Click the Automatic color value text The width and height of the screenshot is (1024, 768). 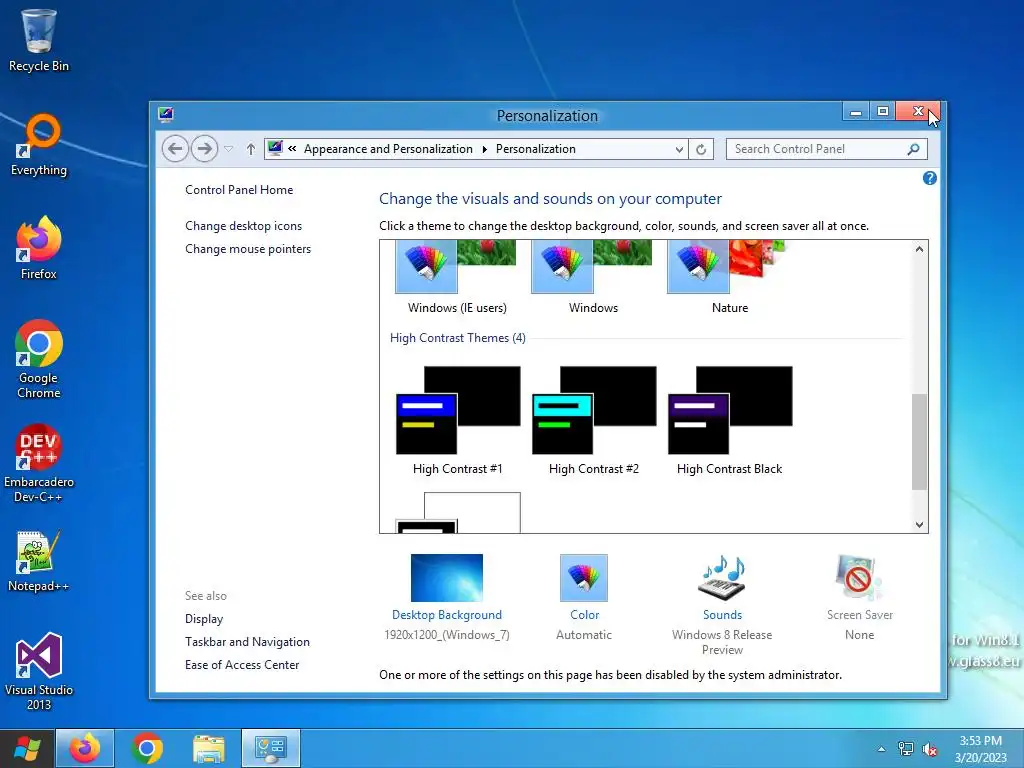coord(584,635)
